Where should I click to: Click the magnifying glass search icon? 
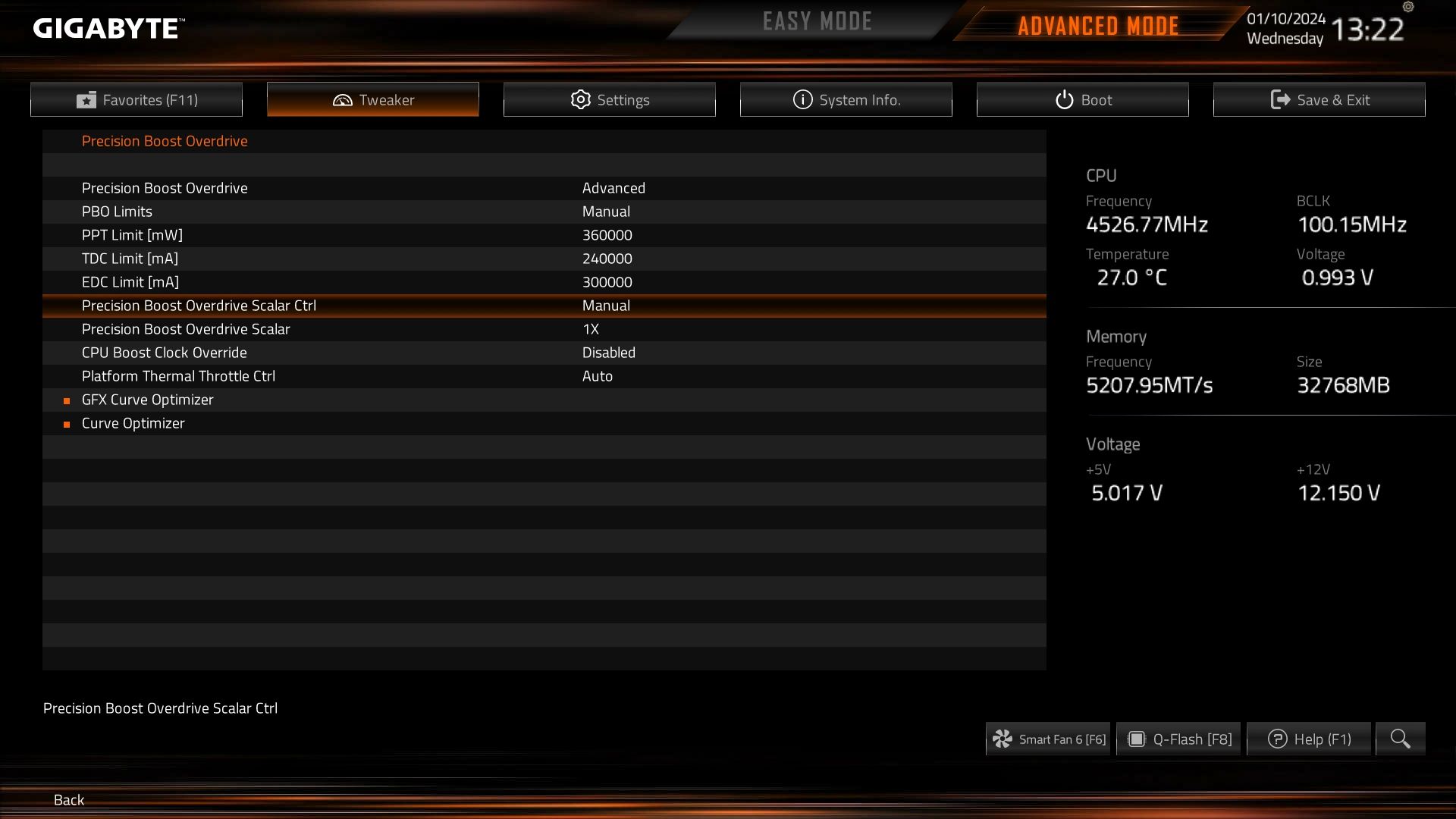1400,739
